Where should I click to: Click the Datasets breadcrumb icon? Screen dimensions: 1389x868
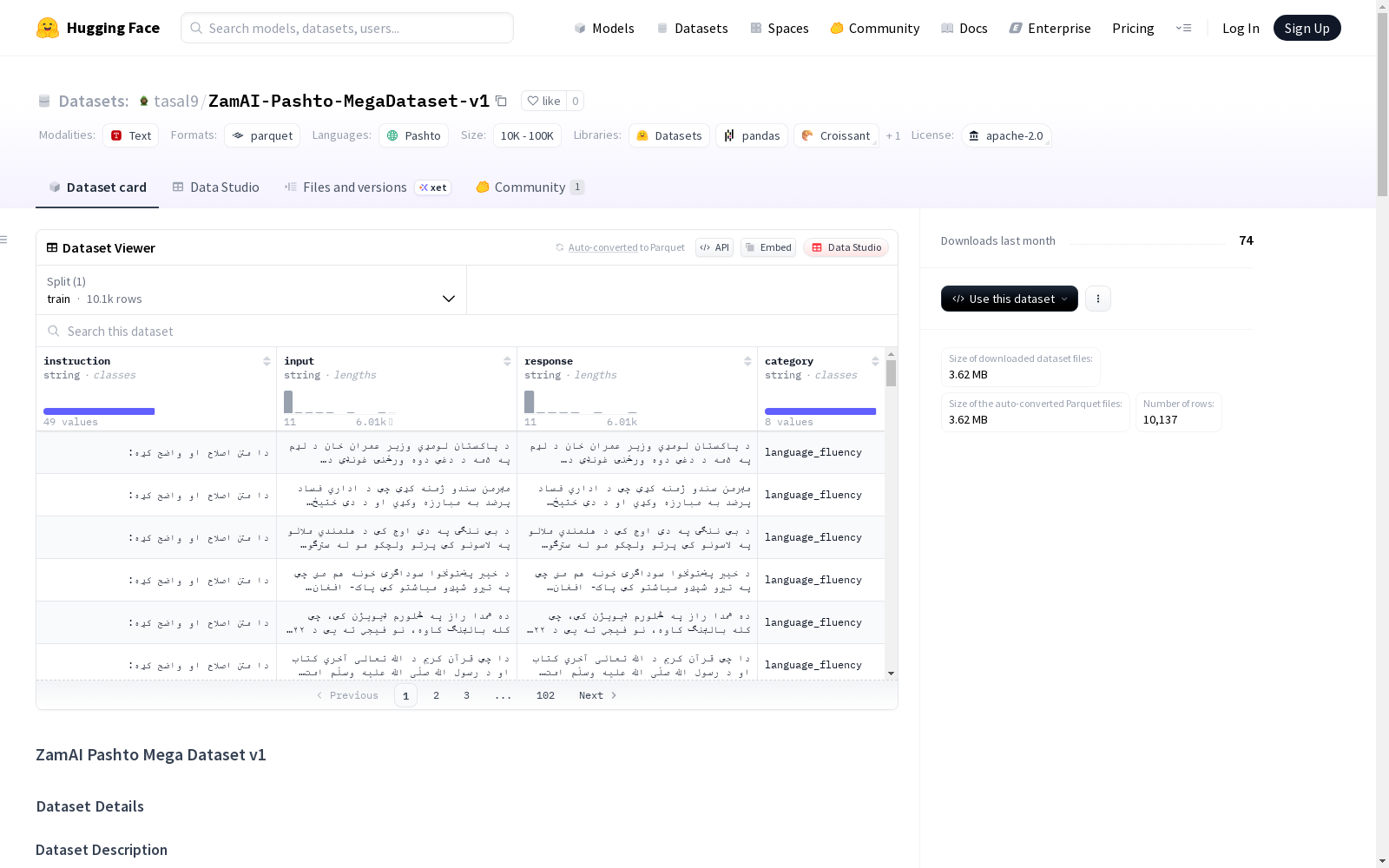pyautogui.click(x=44, y=101)
